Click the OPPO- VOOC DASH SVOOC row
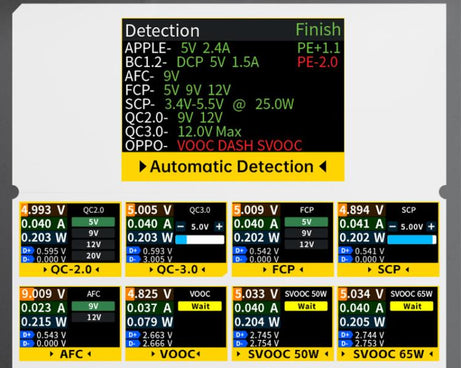 coord(213,146)
